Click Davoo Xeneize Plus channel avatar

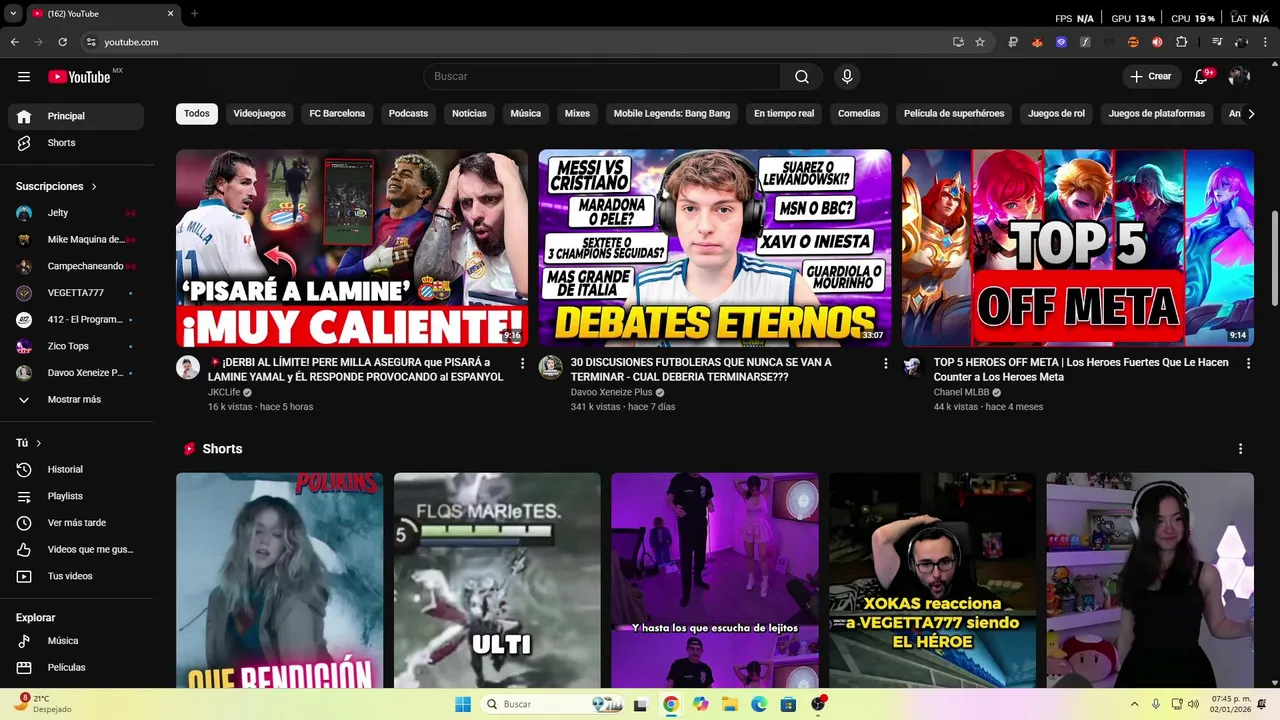(551, 367)
